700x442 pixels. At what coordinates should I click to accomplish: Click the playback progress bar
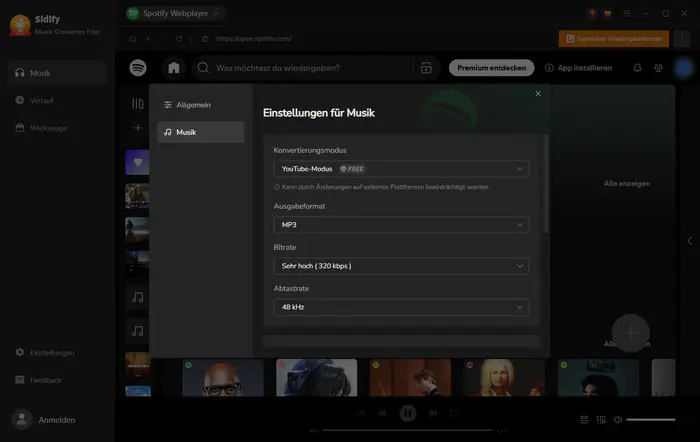tap(408, 430)
